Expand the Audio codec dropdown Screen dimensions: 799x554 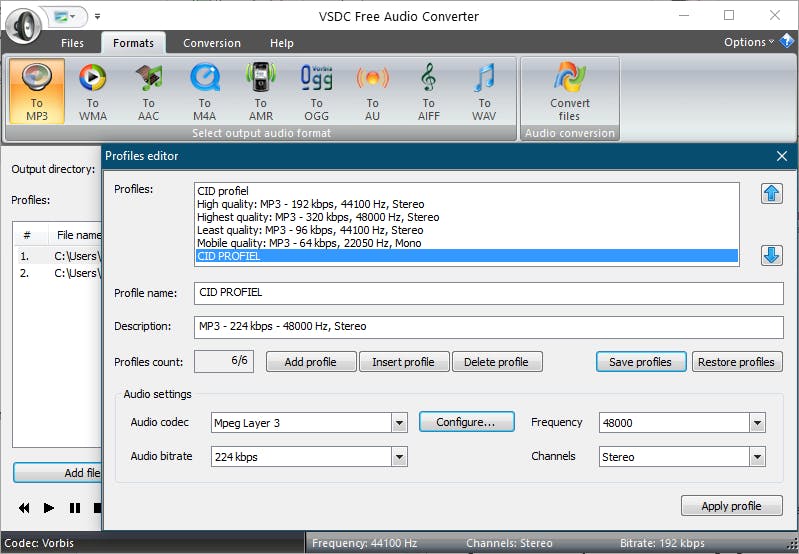click(x=399, y=423)
